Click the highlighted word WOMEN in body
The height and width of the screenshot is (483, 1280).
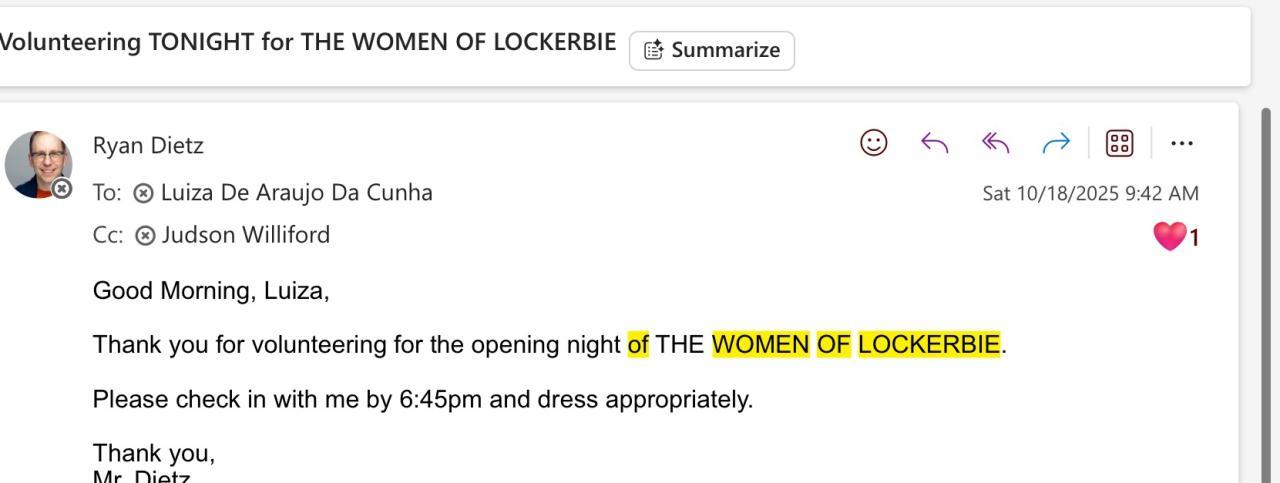coord(760,345)
